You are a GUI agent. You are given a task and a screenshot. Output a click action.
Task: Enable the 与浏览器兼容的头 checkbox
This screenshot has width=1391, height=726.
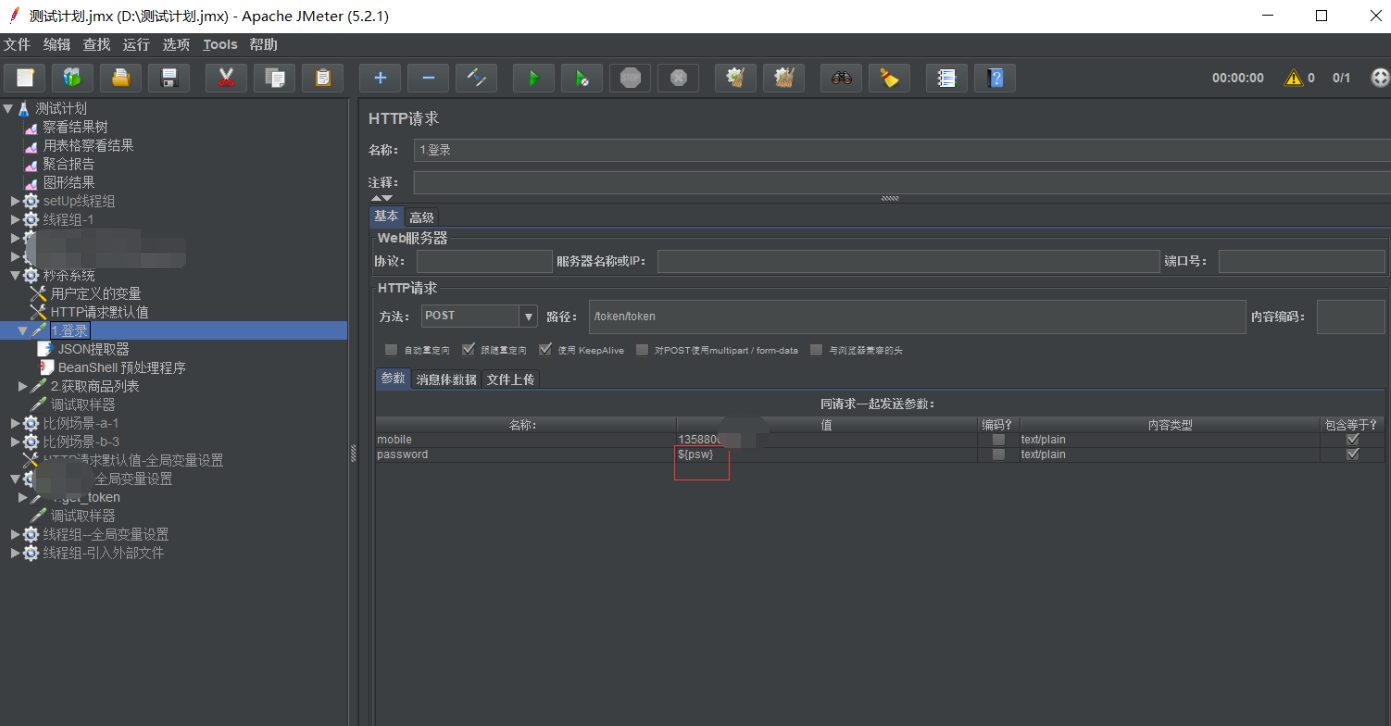coord(817,350)
